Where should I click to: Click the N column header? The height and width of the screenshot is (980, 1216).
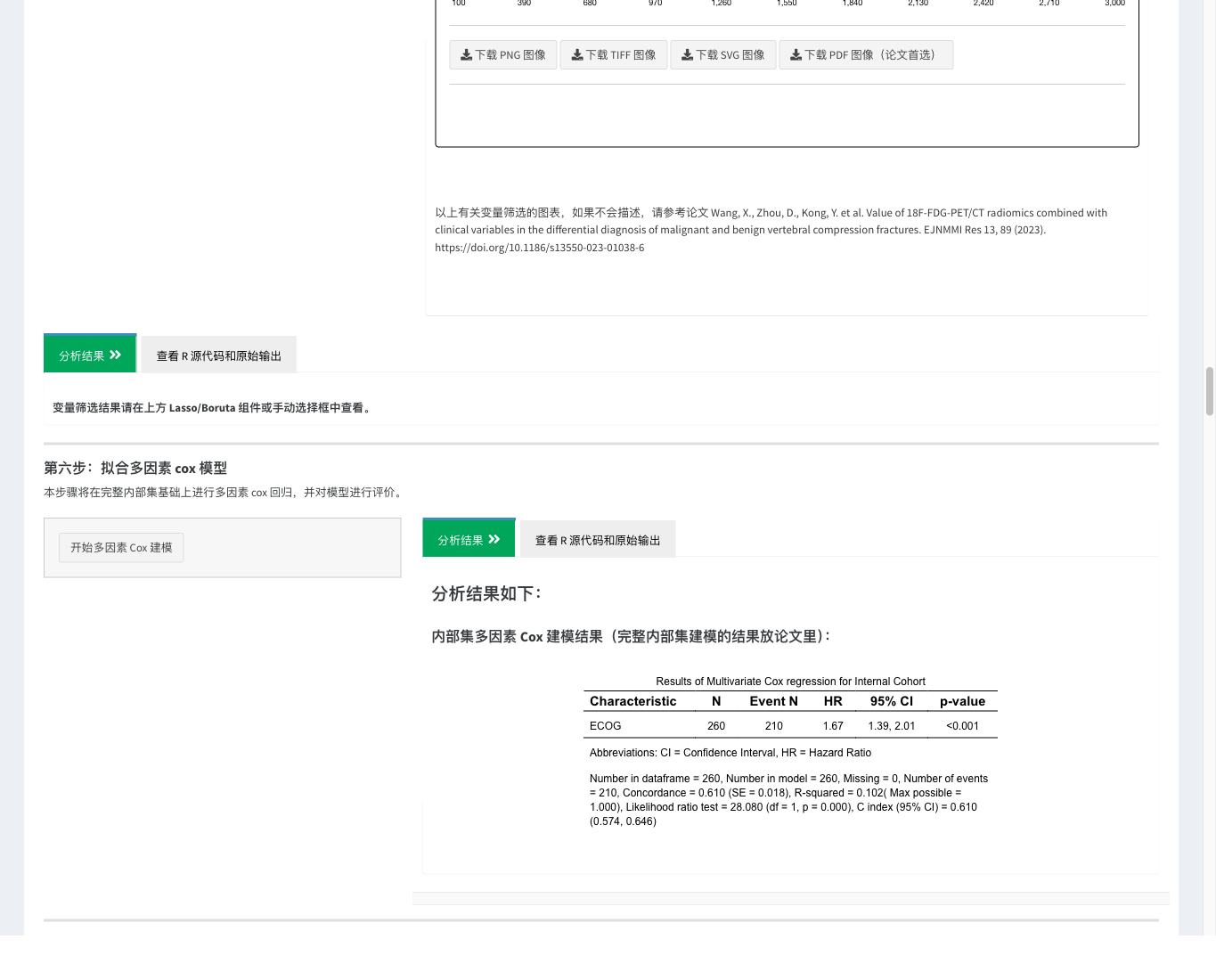click(716, 701)
